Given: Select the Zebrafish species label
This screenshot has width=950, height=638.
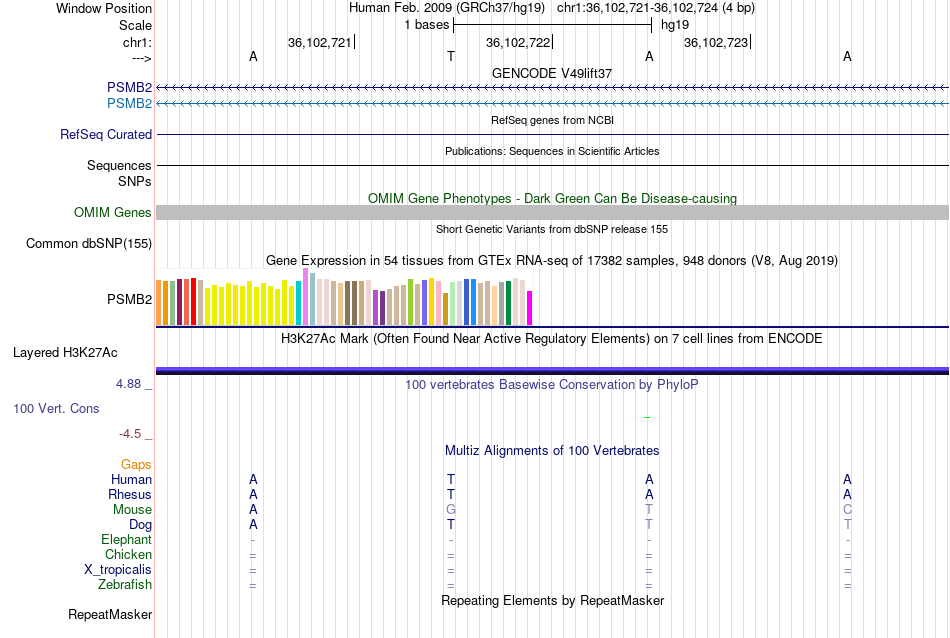Looking at the screenshot, I should point(125,585).
